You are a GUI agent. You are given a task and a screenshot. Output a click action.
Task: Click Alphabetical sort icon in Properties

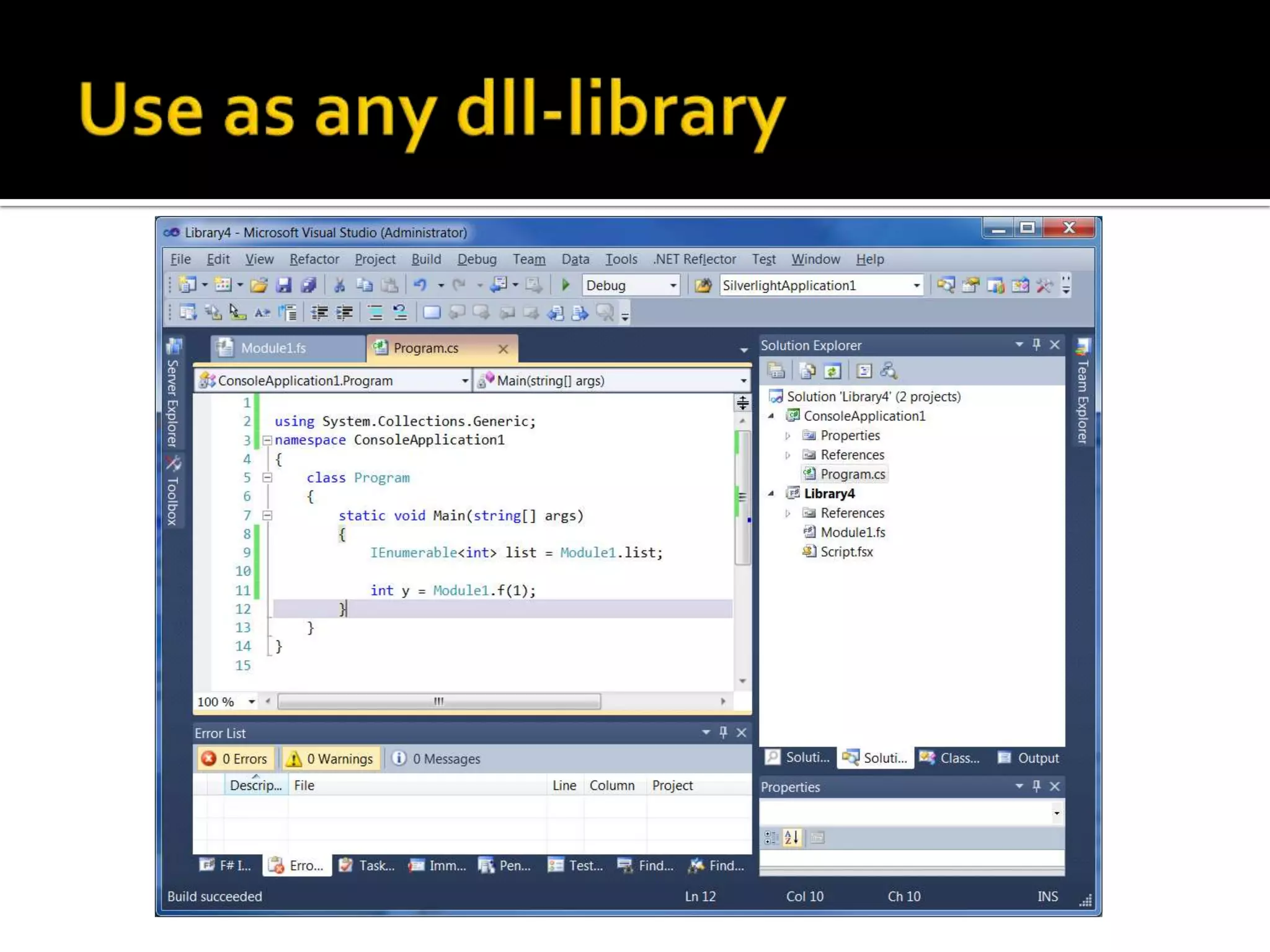tap(792, 838)
